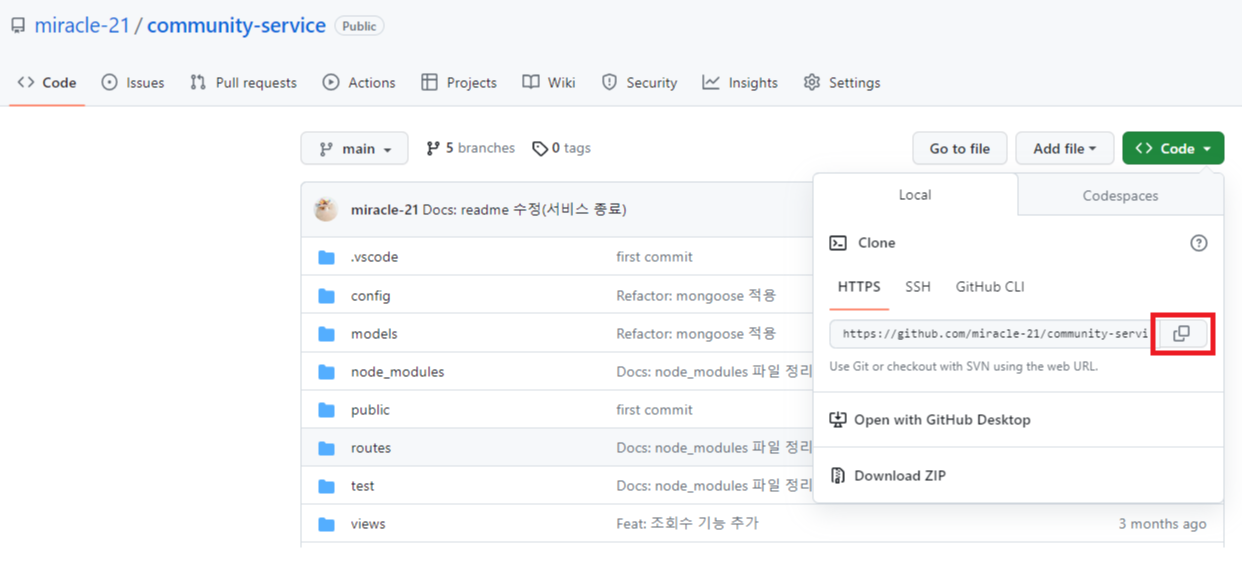
Task: Switch to the Codespaces tab
Action: click(1120, 196)
